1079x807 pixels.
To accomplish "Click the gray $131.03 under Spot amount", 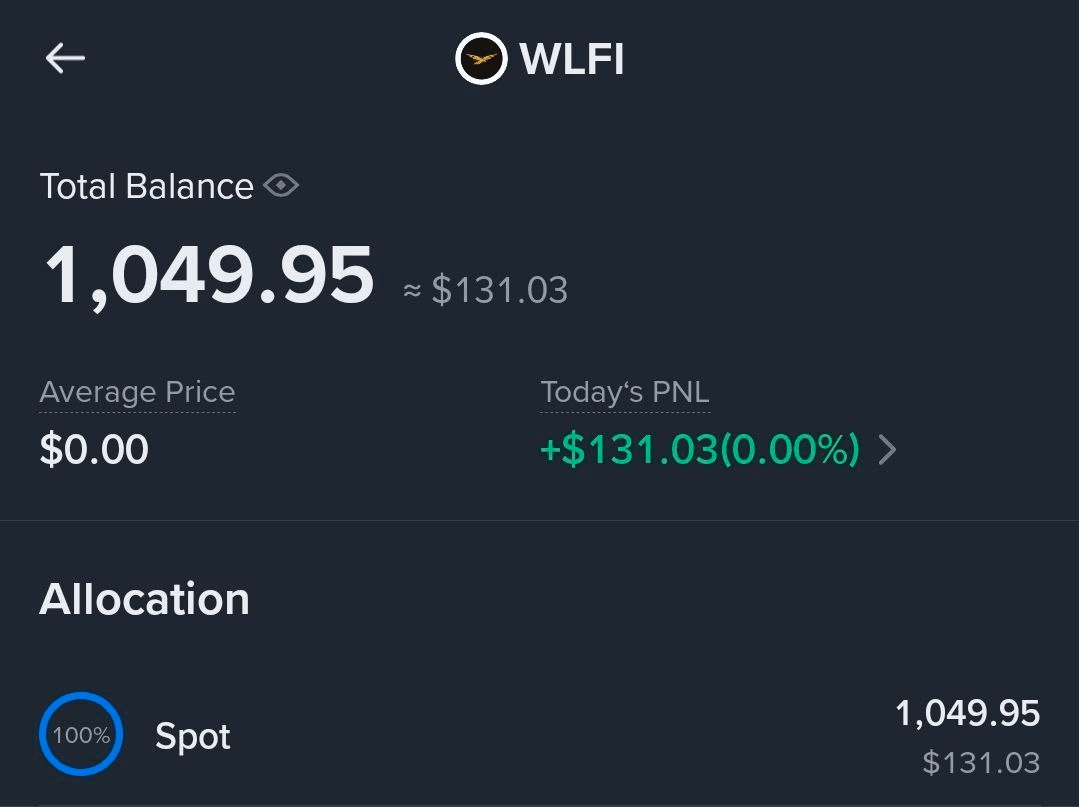I will [981, 763].
